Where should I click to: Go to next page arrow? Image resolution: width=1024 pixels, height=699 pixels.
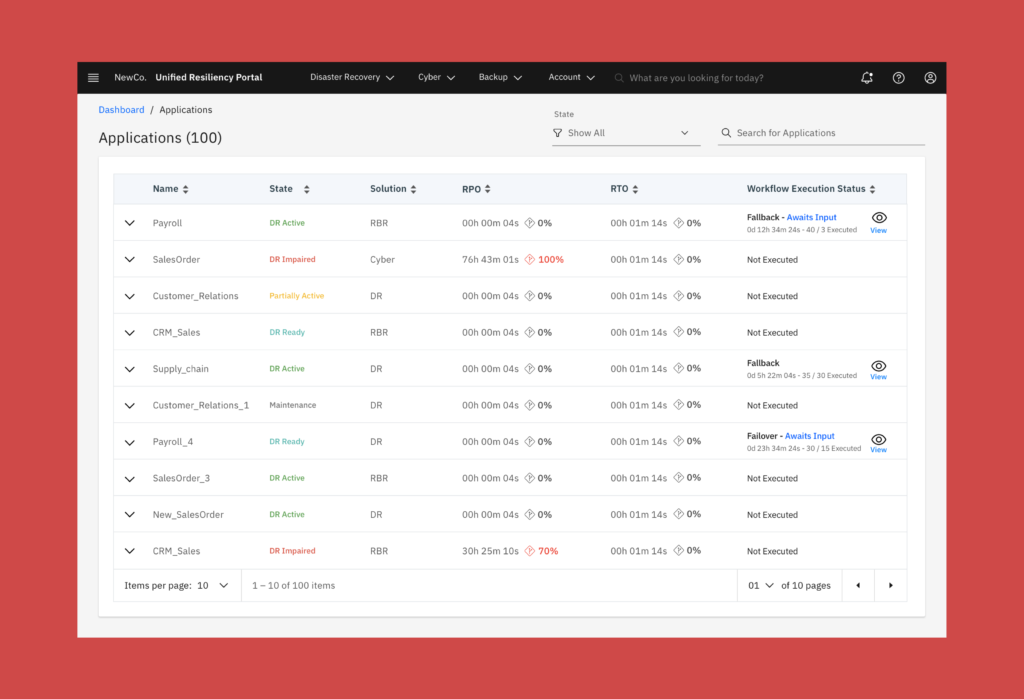[x=890, y=586]
